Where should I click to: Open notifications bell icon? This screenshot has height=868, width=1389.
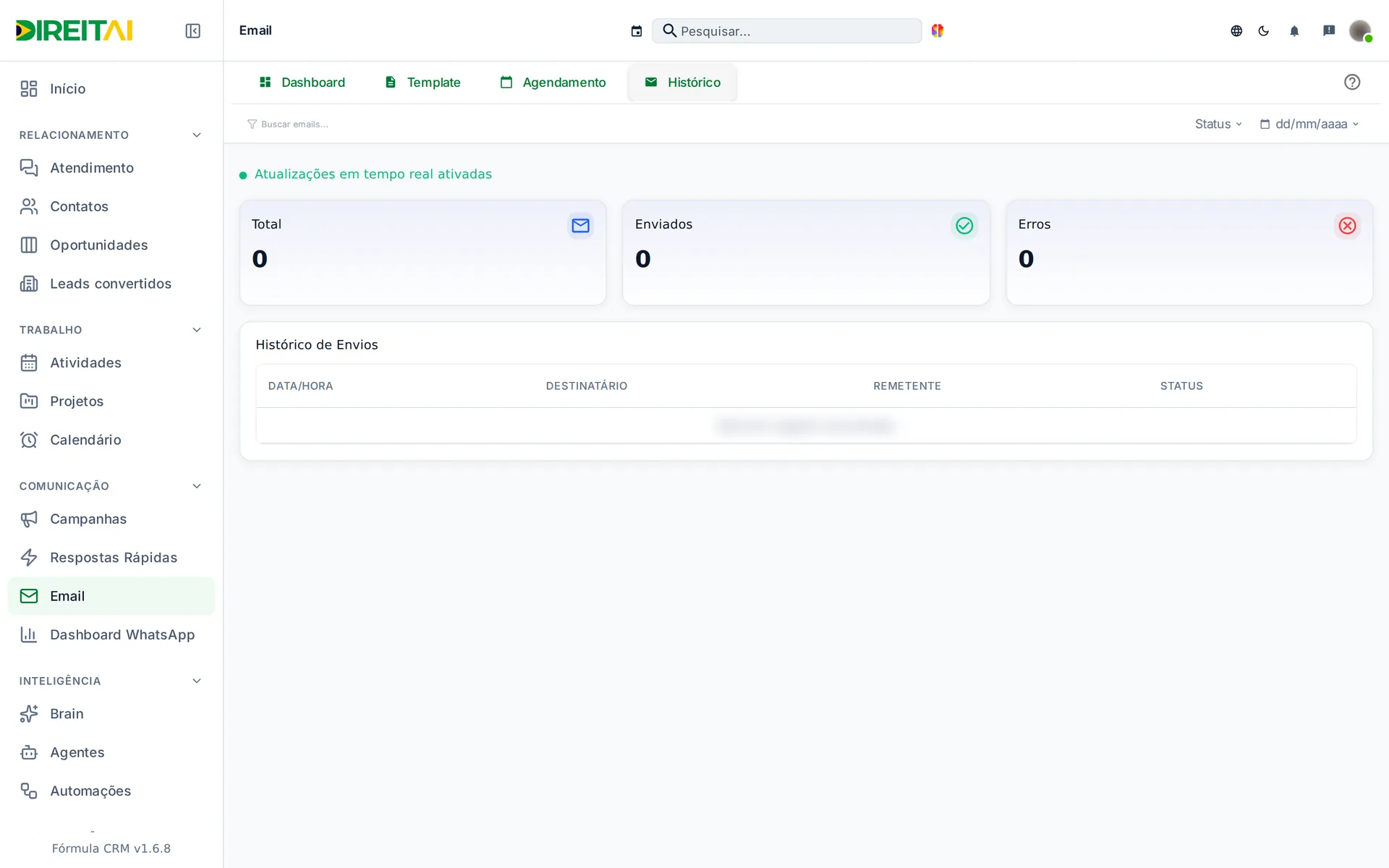[1294, 30]
